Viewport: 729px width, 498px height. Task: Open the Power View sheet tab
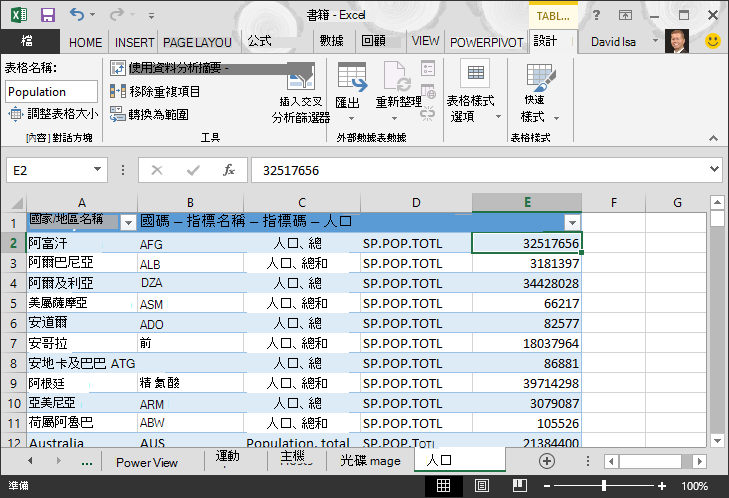(x=147, y=462)
